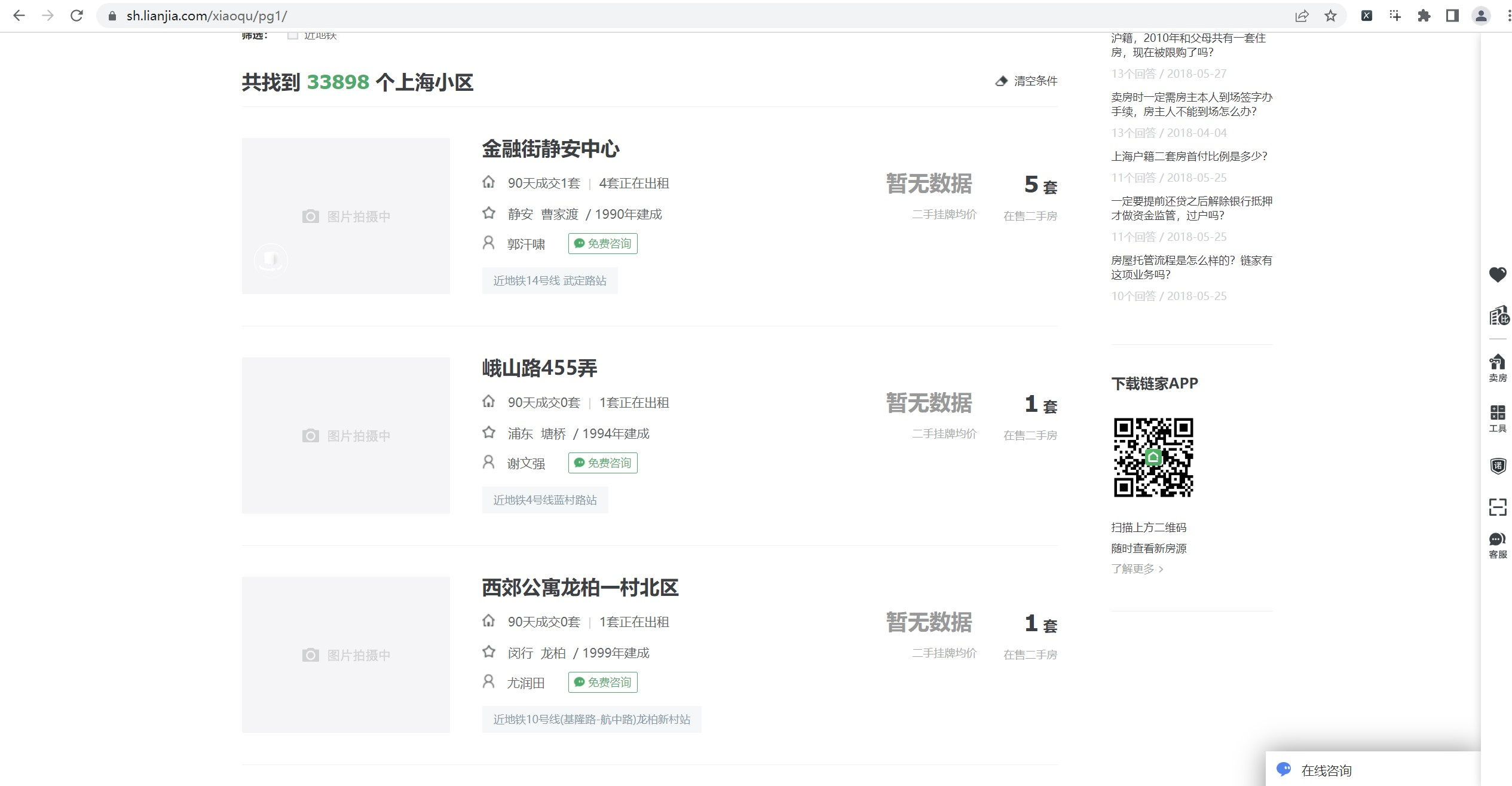Click 免费咨询 button for 尤润田
The image size is (1512, 786).
pyautogui.click(x=602, y=682)
